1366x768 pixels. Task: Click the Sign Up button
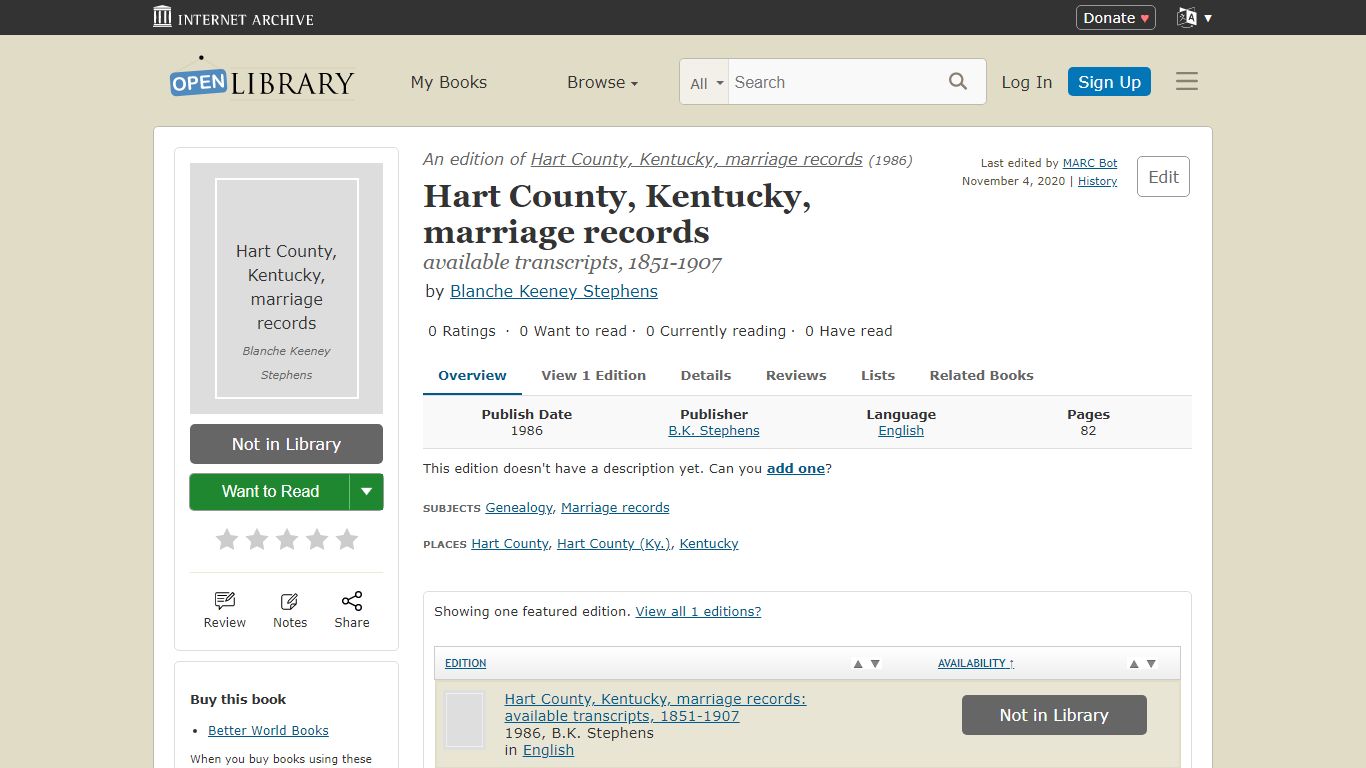[1109, 82]
